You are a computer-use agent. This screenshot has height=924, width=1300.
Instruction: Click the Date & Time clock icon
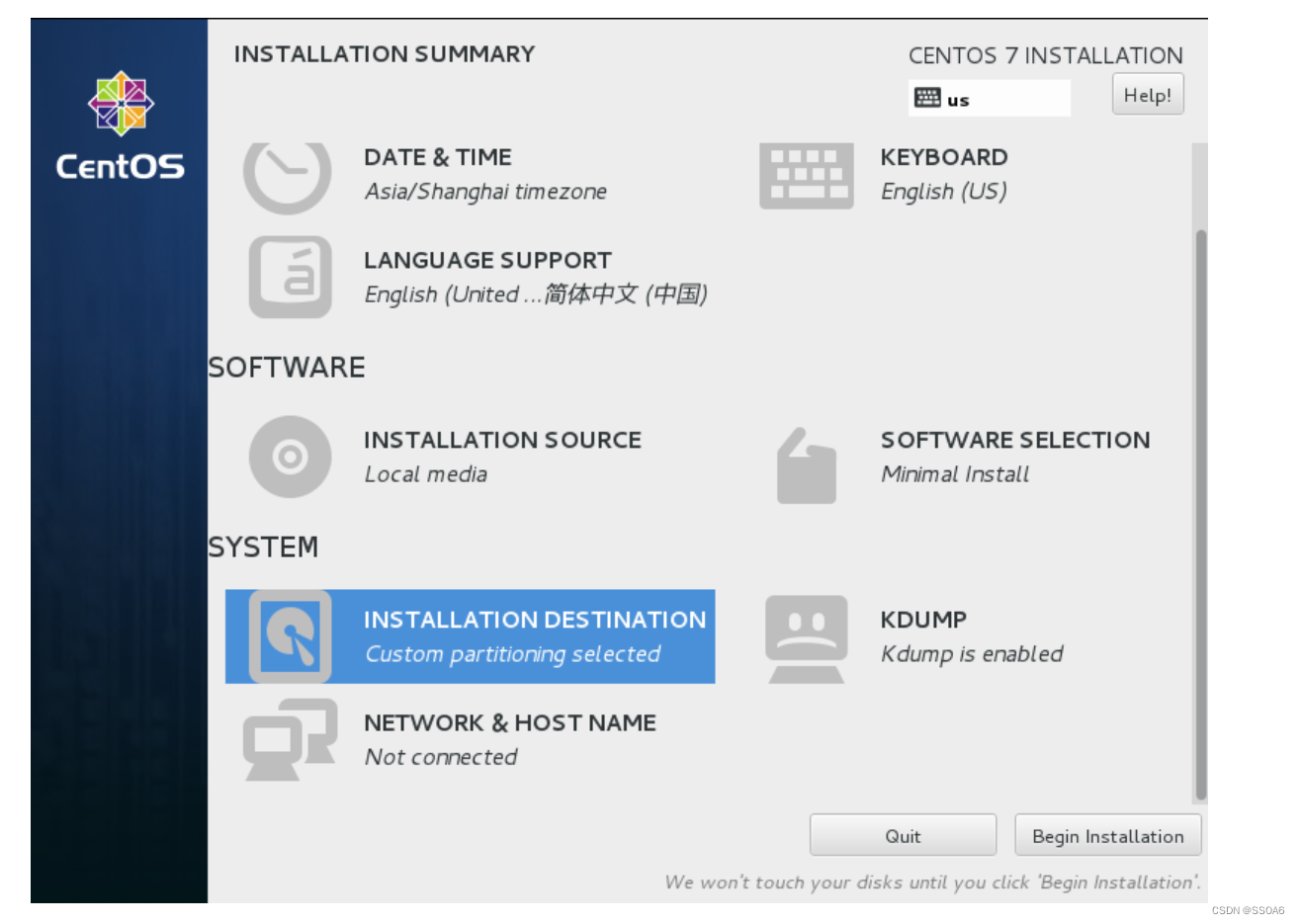288,179
